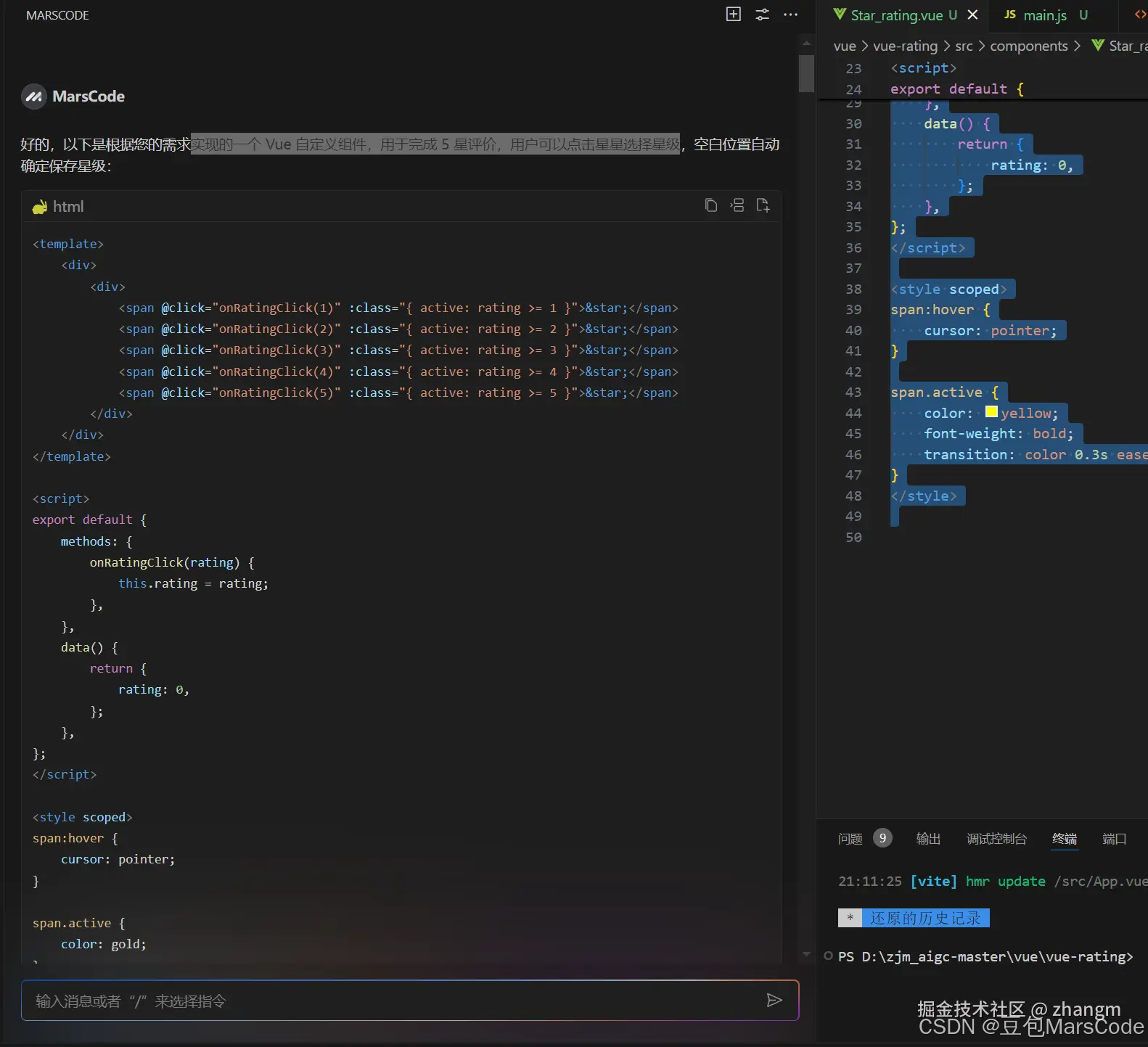
Task: Click the yellow color swatch in editor
Action: [991, 412]
